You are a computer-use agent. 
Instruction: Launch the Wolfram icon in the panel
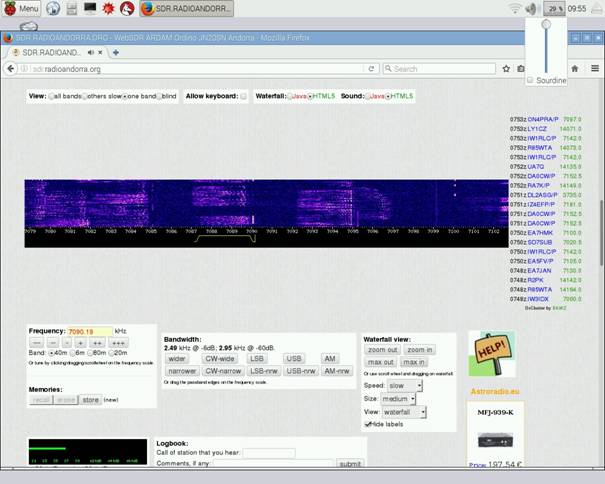[x=127, y=8]
